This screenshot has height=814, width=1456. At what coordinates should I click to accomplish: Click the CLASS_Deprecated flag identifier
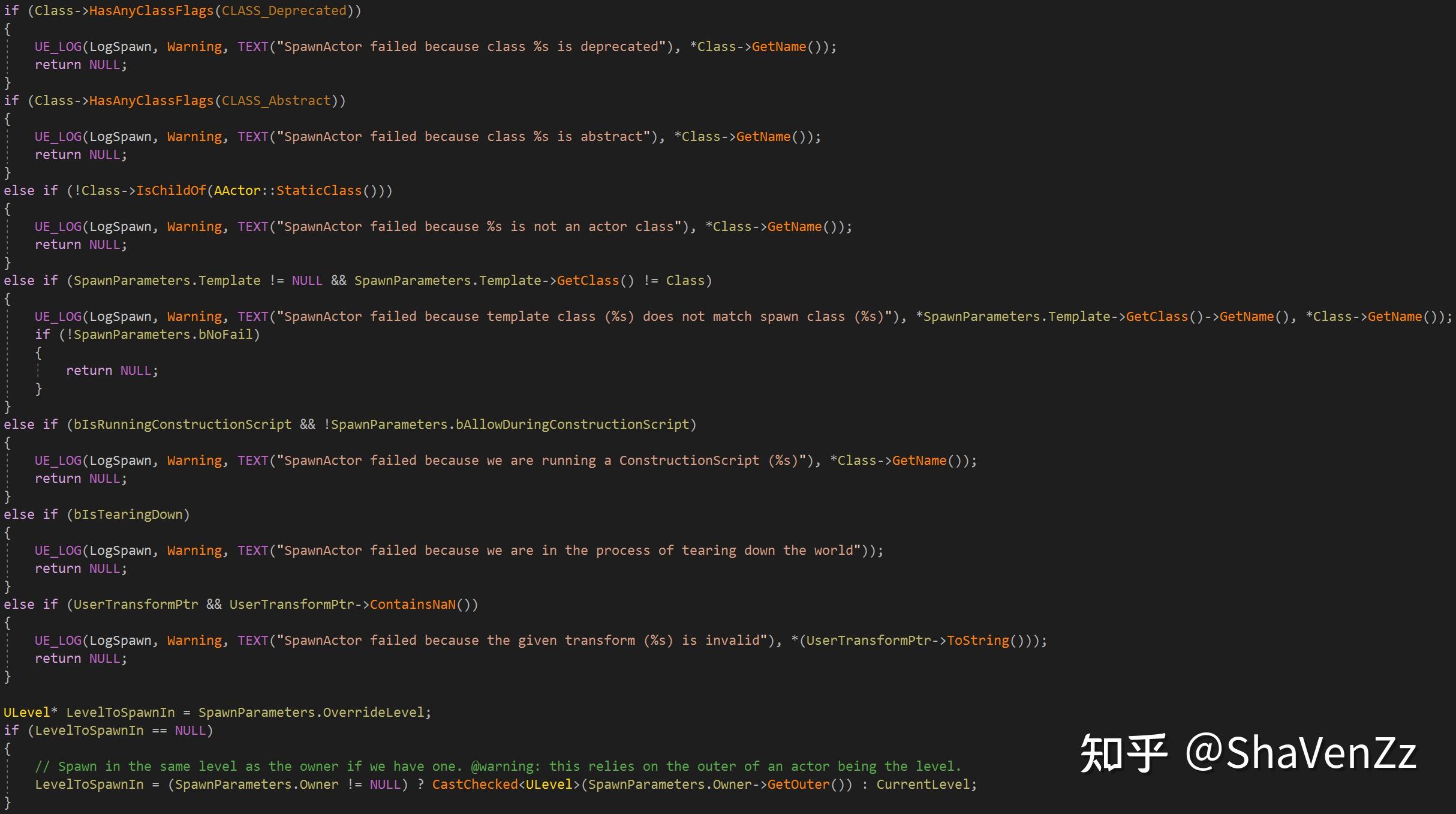(284, 11)
